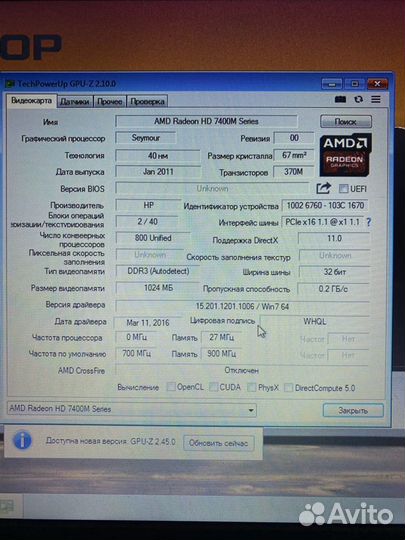
Task: Click the 0.2 ГБ/с bandwidth field
Action: (x=333, y=289)
